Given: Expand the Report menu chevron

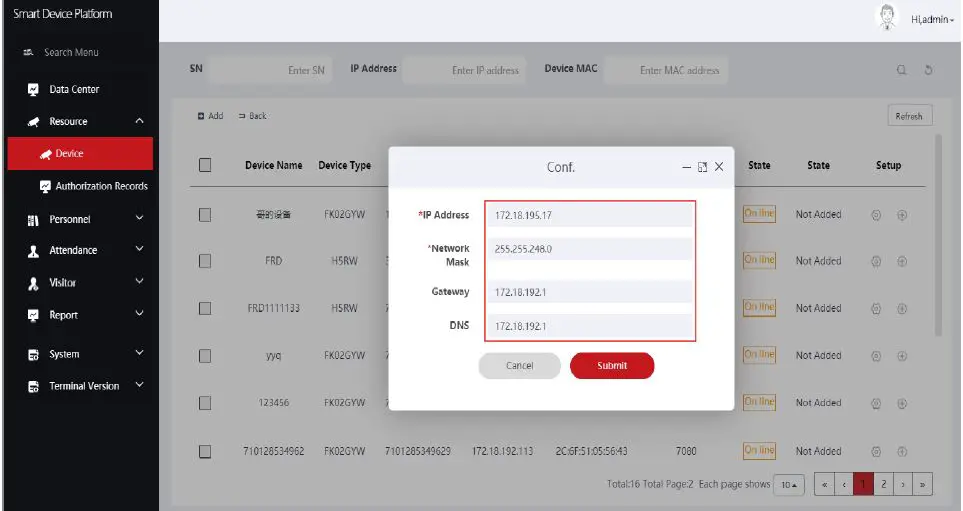Looking at the screenshot, I should [x=139, y=313].
